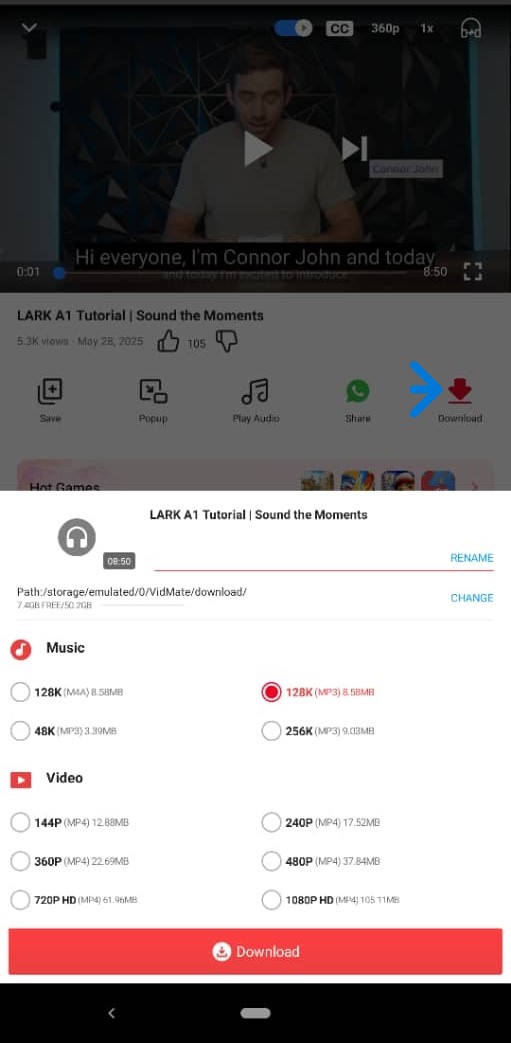The height and width of the screenshot is (1043, 511).
Task: Open the 1x playback speed selector
Action: [426, 29]
